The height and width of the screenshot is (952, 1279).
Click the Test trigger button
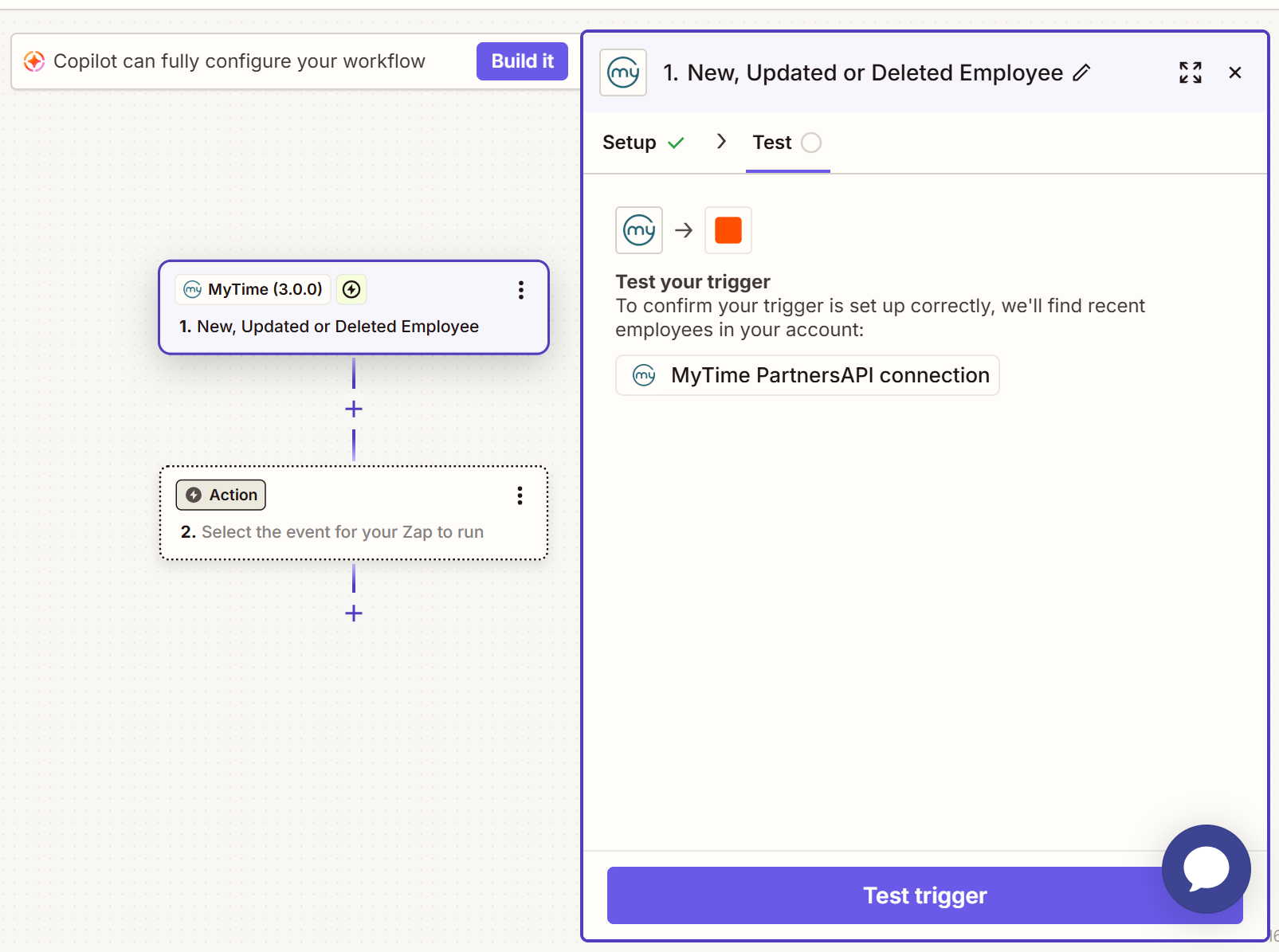pyautogui.click(x=925, y=895)
